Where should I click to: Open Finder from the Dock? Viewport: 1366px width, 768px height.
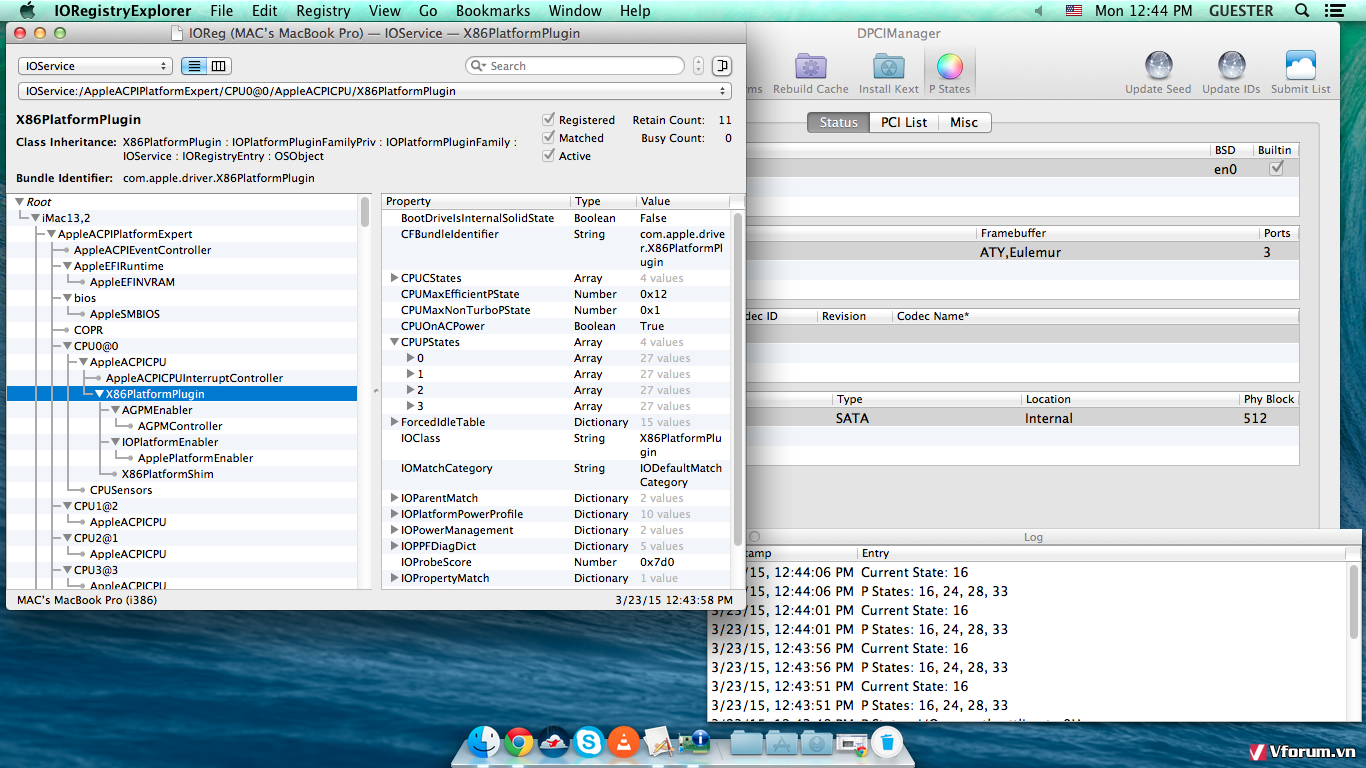pos(484,742)
